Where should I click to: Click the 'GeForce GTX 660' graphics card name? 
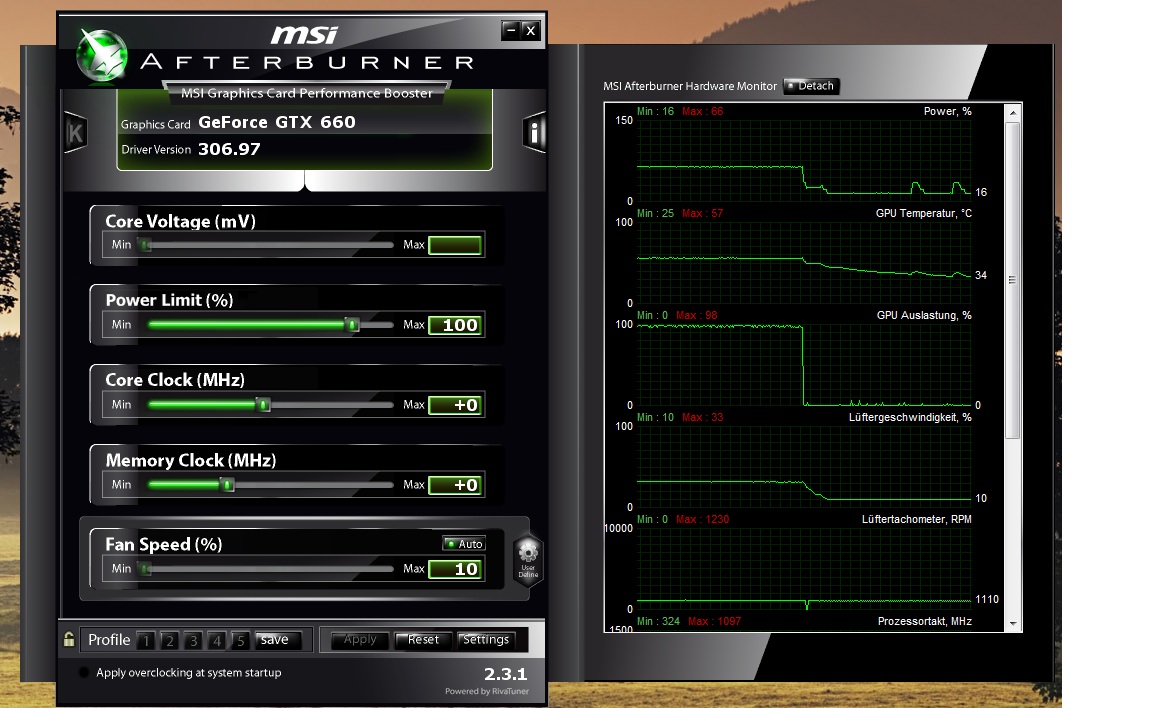(x=277, y=122)
